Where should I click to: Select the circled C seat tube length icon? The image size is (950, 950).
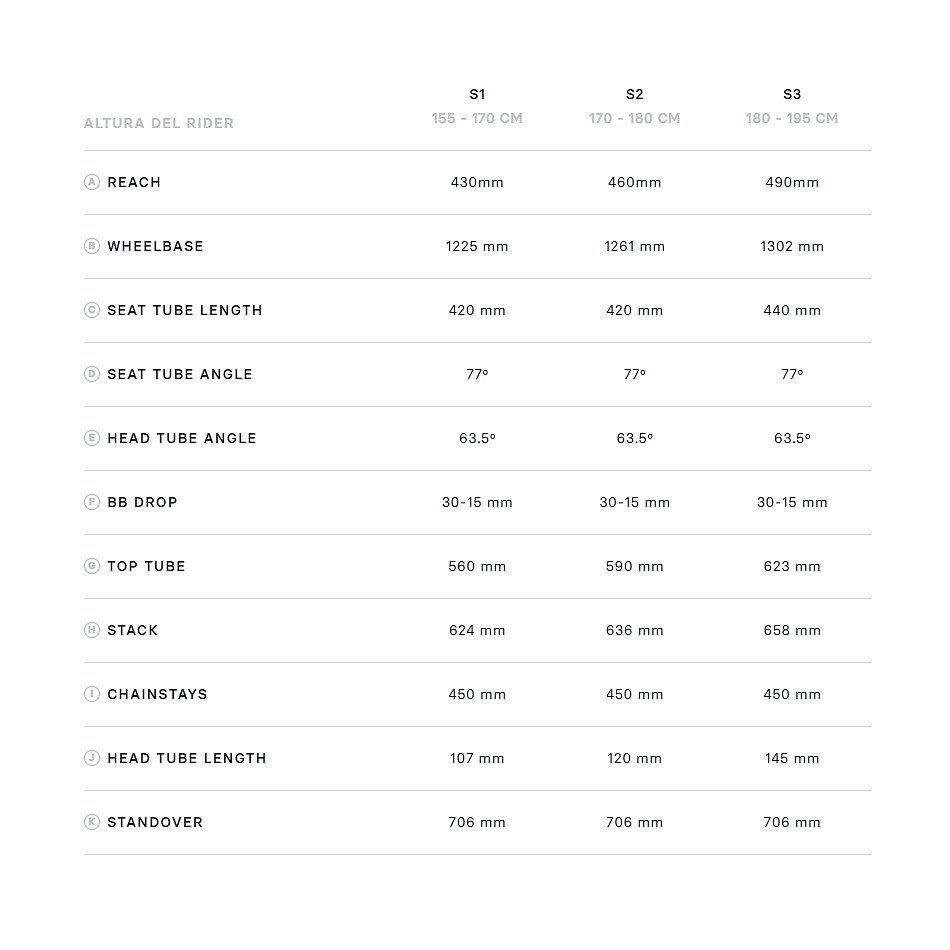click(92, 310)
